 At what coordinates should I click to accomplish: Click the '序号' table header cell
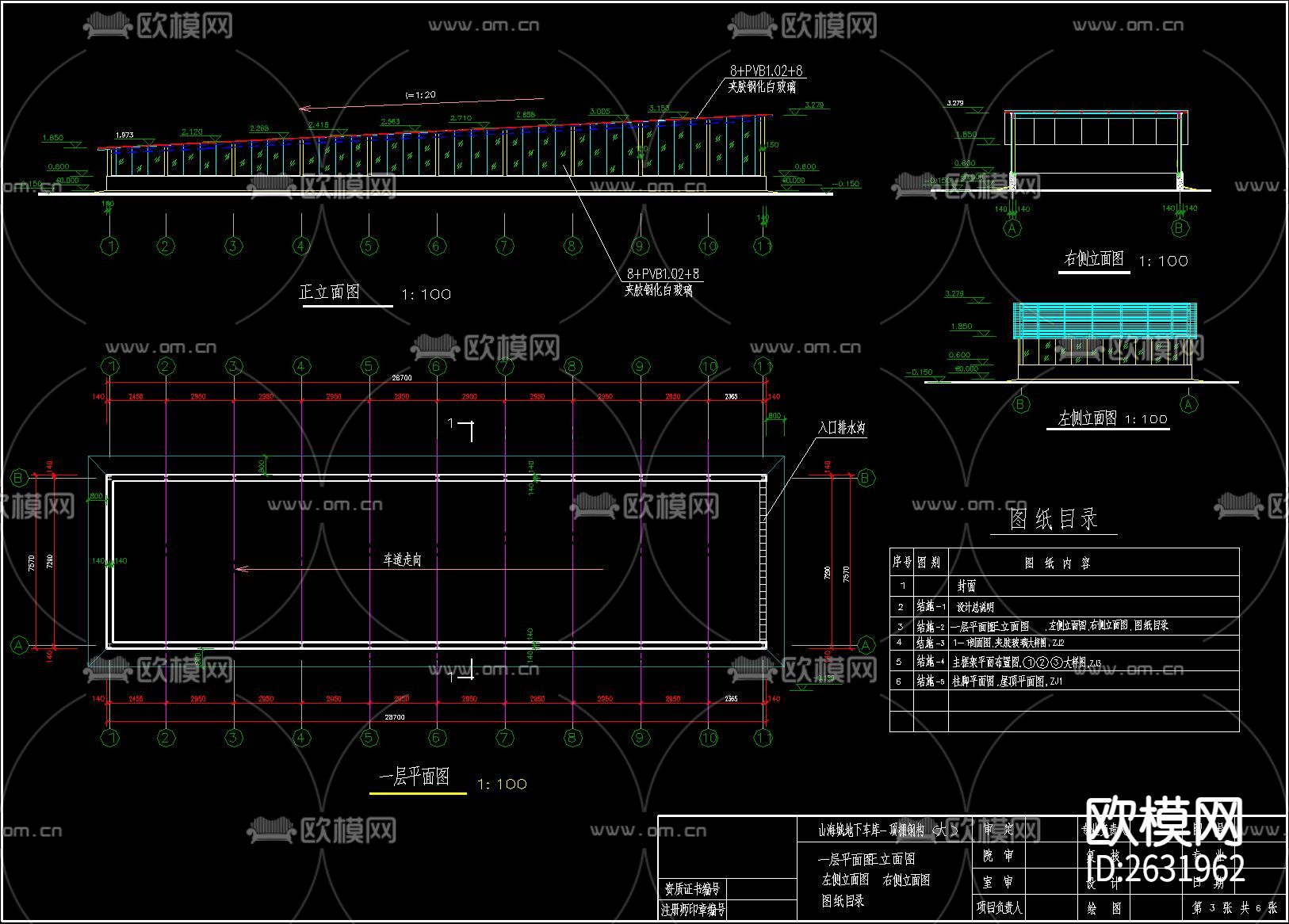pyautogui.click(x=902, y=563)
